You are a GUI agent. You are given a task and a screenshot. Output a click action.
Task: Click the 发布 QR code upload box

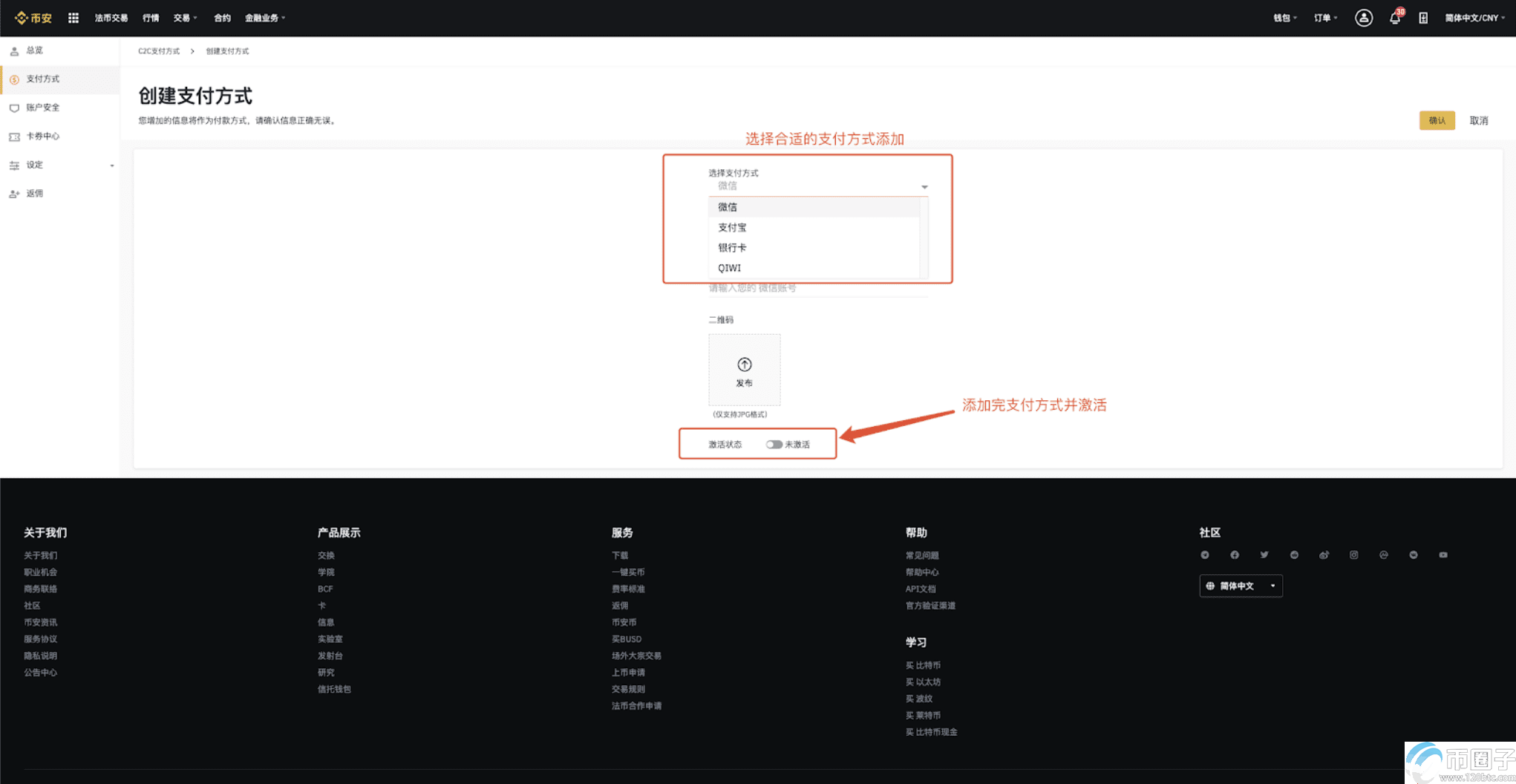pyautogui.click(x=744, y=370)
